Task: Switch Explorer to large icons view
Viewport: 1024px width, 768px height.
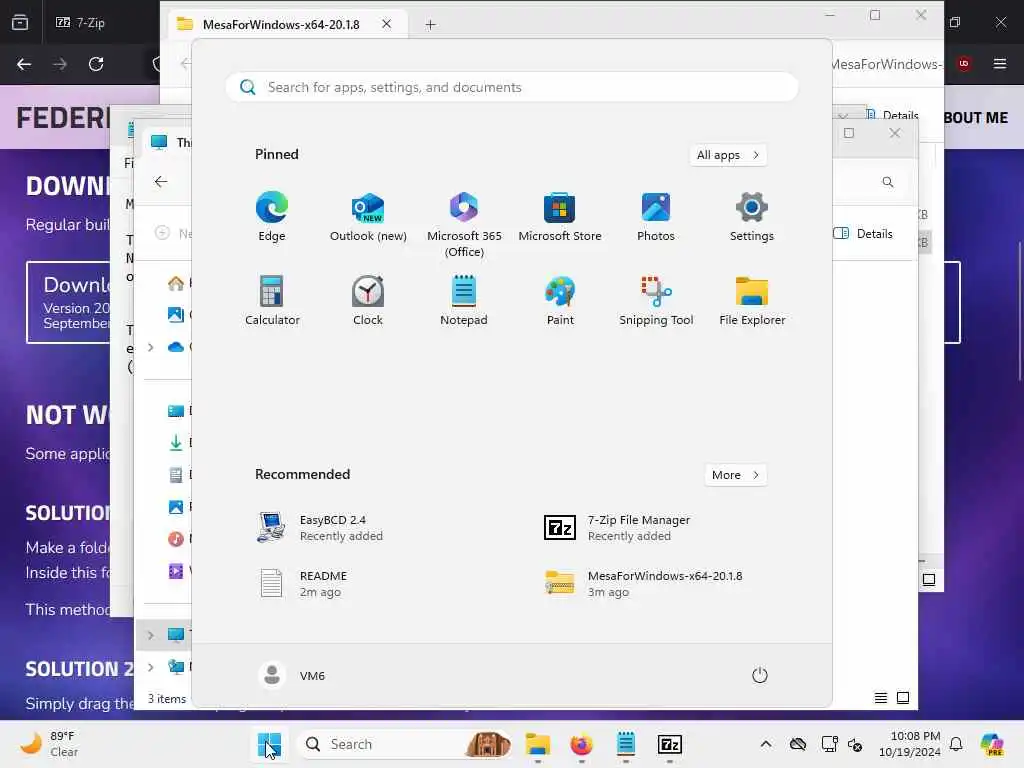Action: pos(903,698)
